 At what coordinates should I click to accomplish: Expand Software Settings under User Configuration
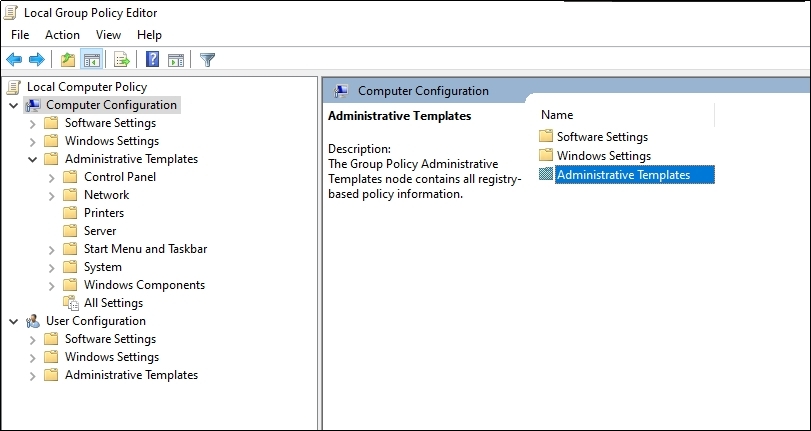pyautogui.click(x=33, y=339)
